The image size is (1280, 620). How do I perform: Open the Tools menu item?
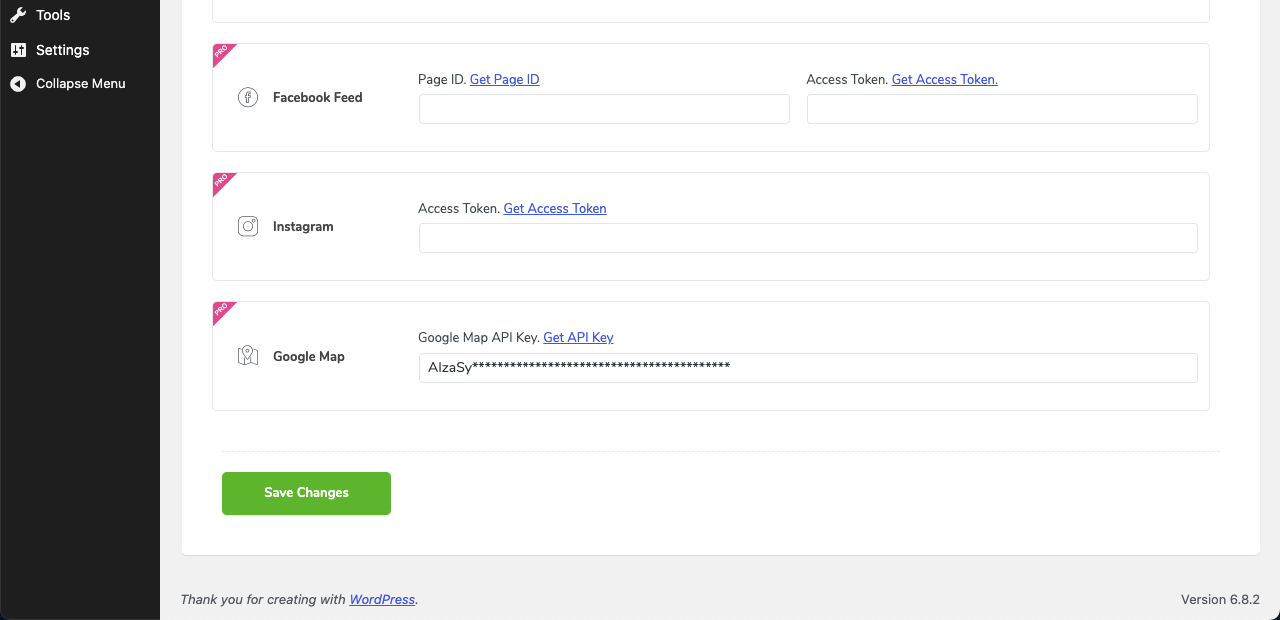point(80,15)
